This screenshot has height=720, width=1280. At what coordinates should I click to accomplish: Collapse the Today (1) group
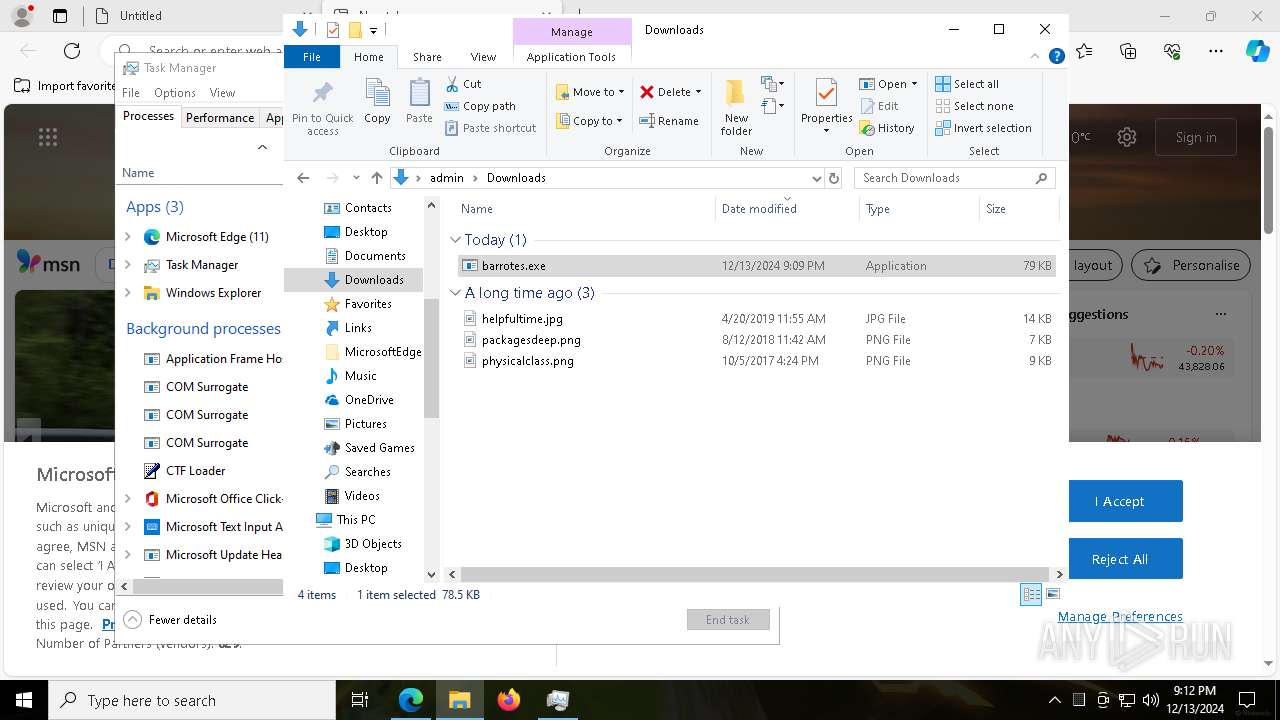pyautogui.click(x=456, y=240)
